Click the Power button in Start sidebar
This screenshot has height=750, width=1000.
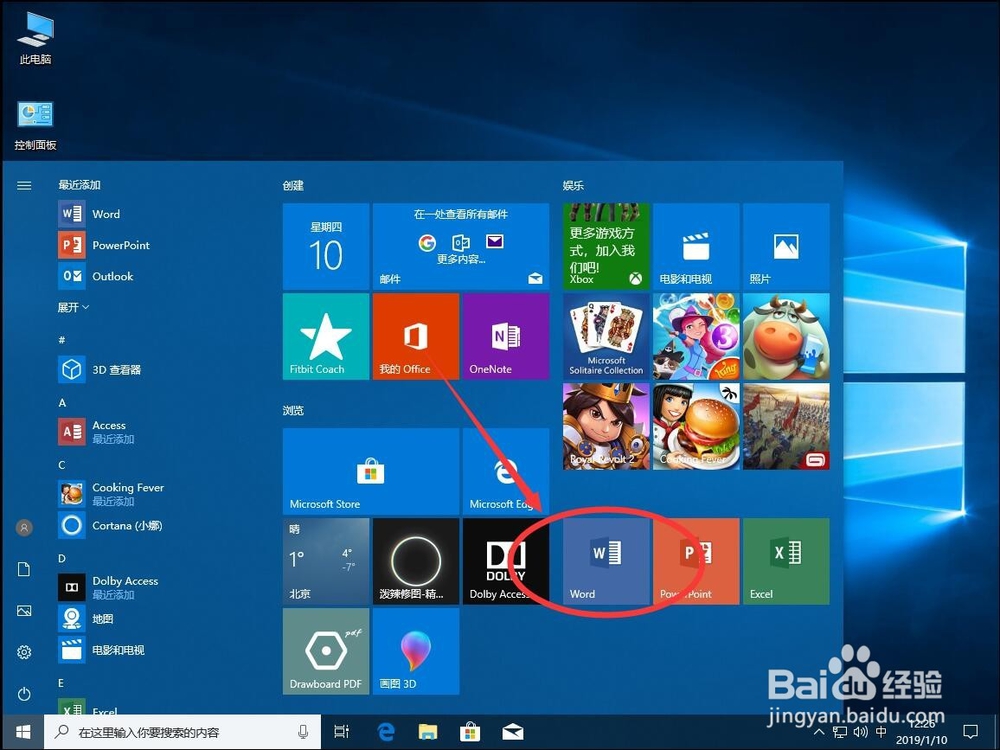coord(24,694)
